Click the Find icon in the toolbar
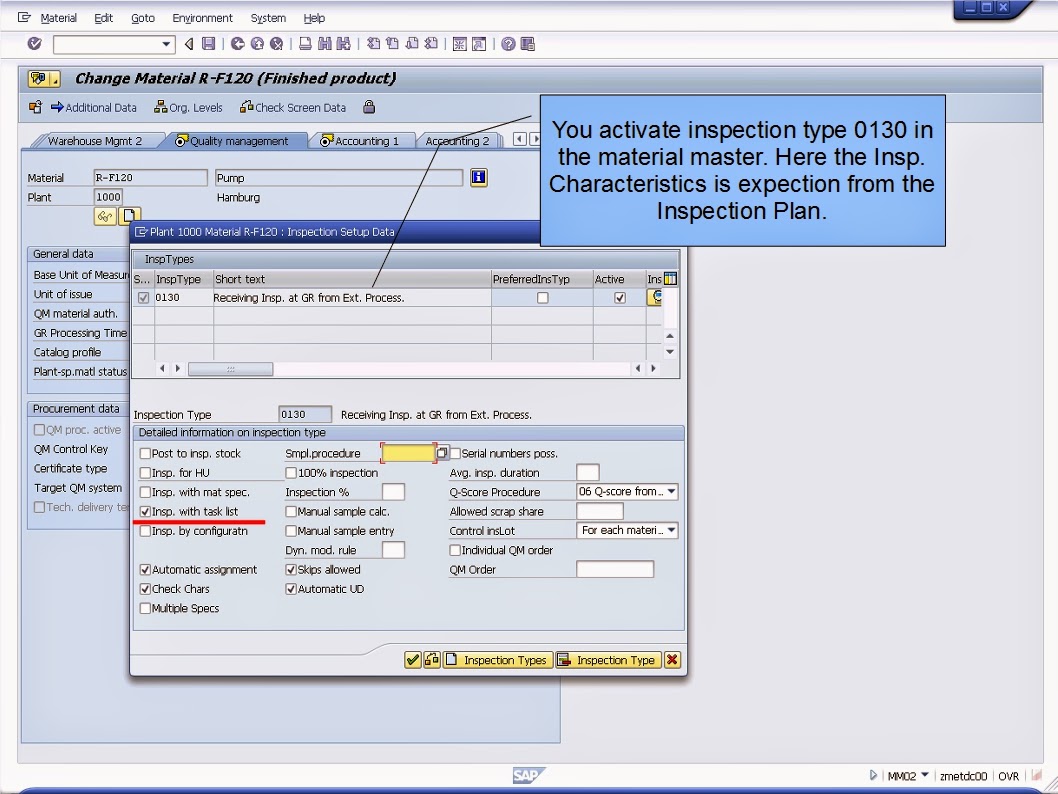Viewport: 1058px width, 794px height. point(325,44)
